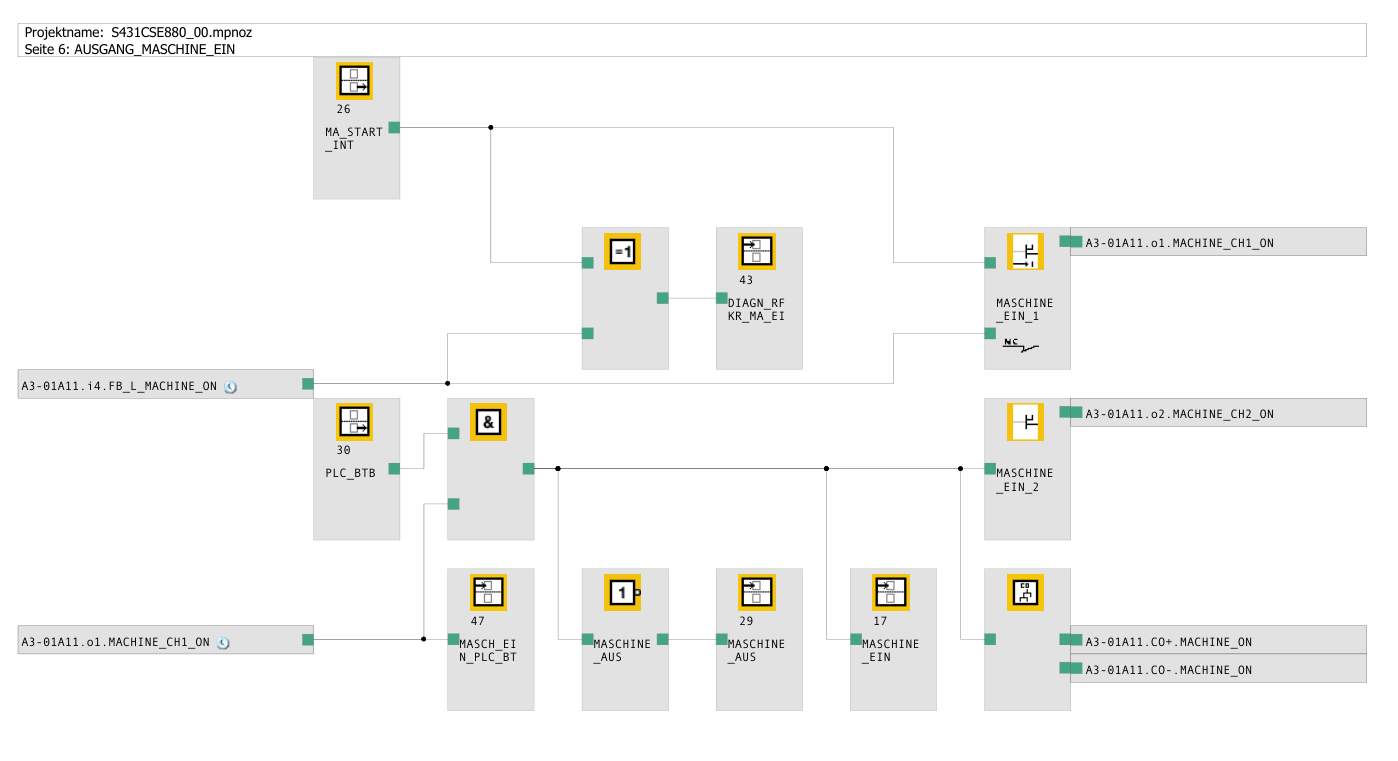The image size is (1398, 761).
Task: Select the NOT gate icon labeled MASCHINE_AUS
Action: coord(622,592)
